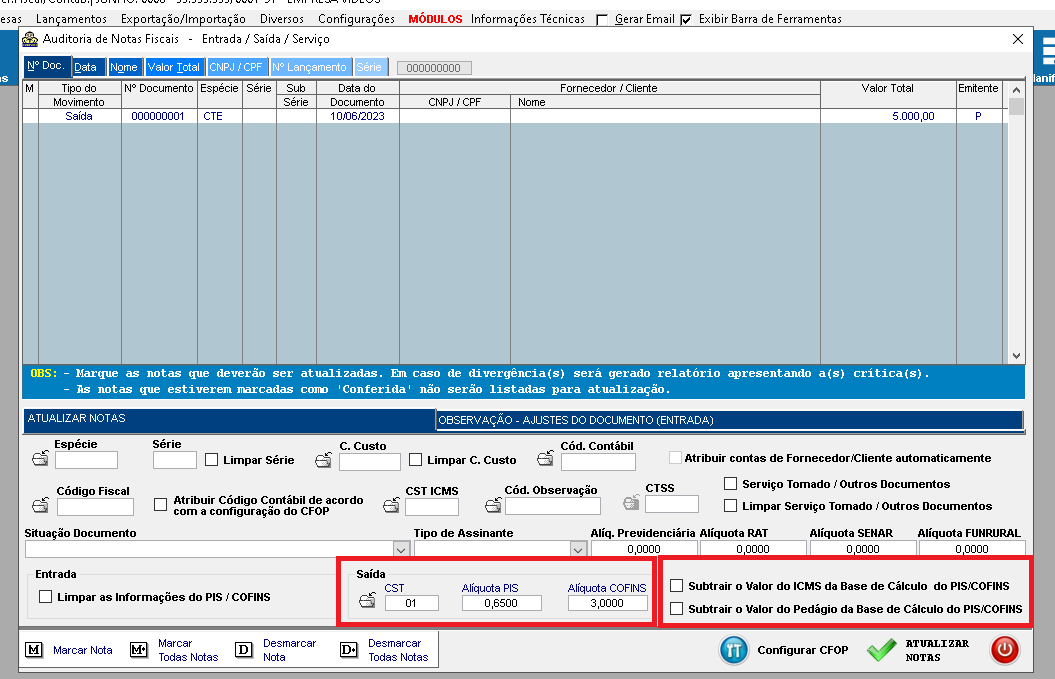Open the Exportação/Importação menu
This screenshot has width=1055, height=679.
183,19
